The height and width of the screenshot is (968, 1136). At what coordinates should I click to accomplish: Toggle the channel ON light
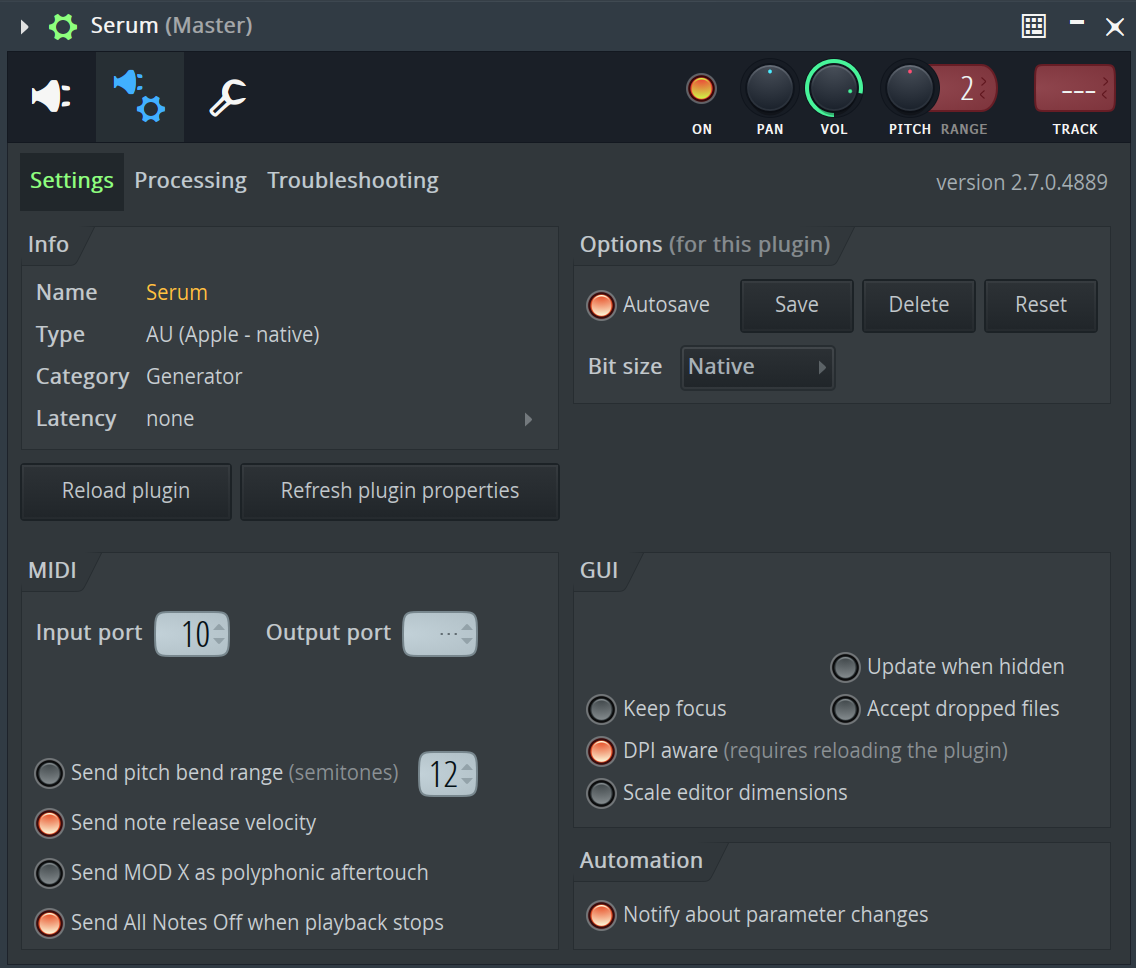click(x=701, y=89)
